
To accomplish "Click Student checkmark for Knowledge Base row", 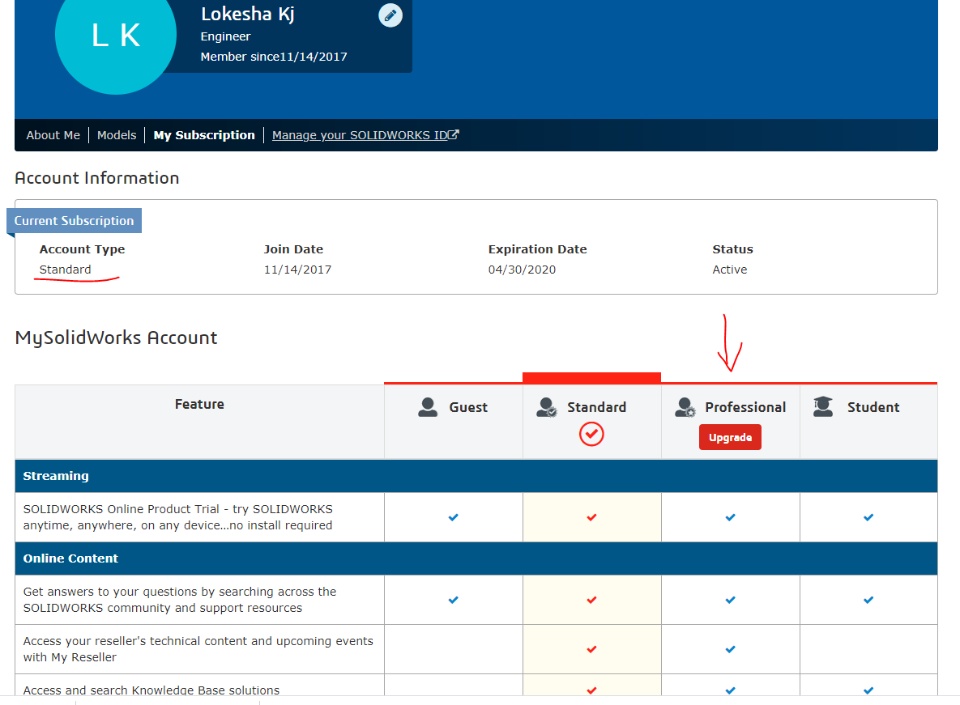I will [x=868, y=690].
